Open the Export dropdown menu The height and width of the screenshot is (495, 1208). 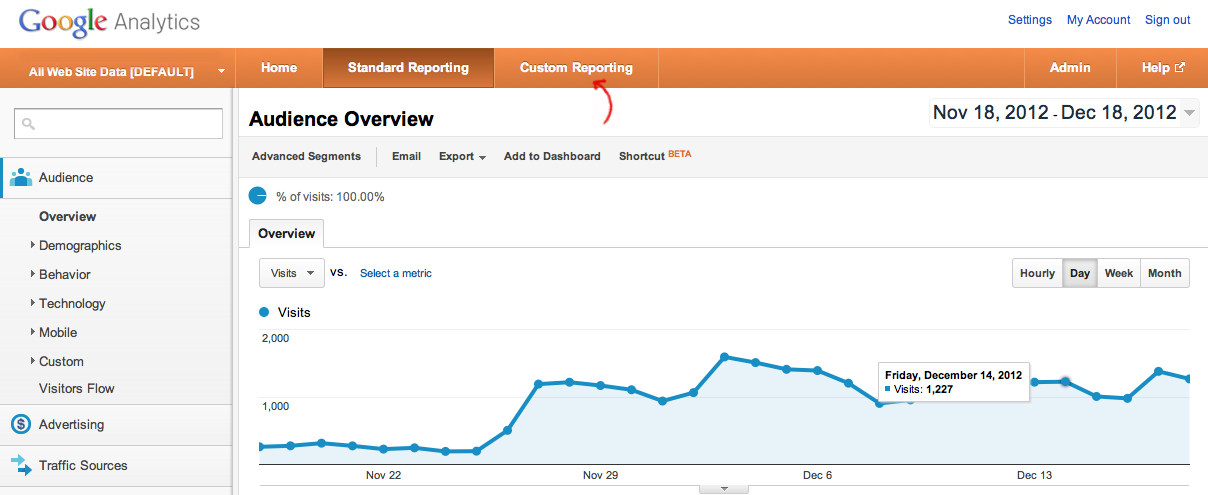click(462, 156)
